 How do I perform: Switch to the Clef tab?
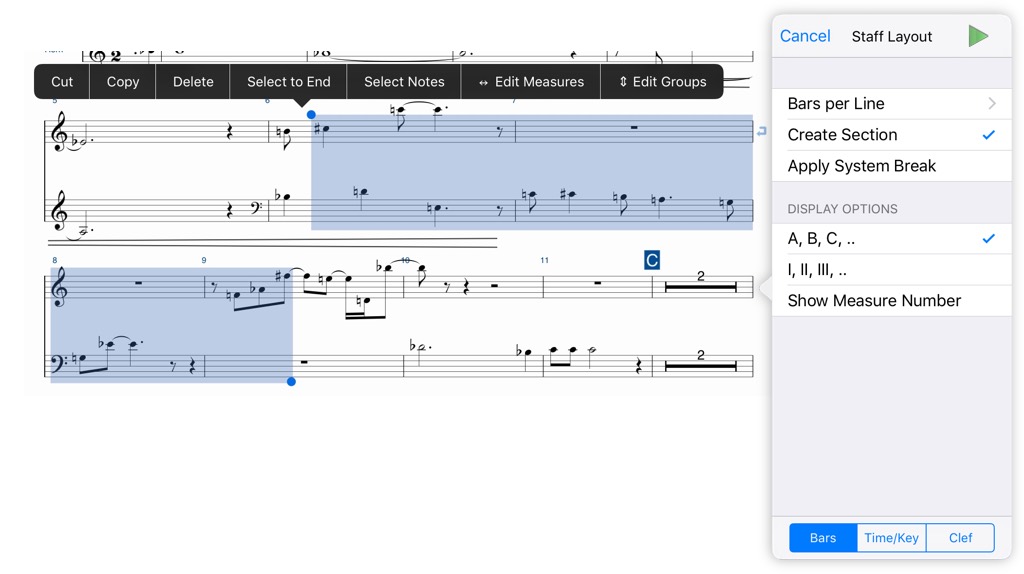coord(960,537)
